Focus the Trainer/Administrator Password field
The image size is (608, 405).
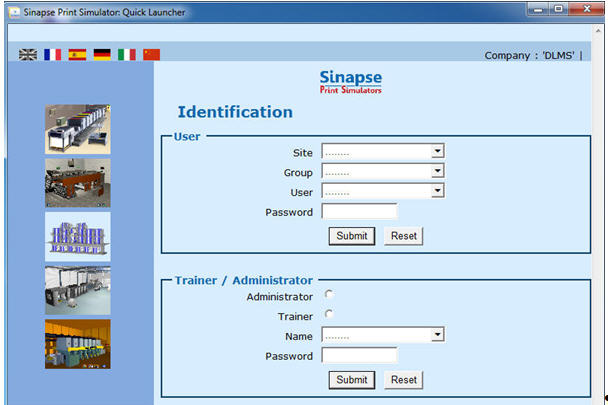(x=359, y=356)
